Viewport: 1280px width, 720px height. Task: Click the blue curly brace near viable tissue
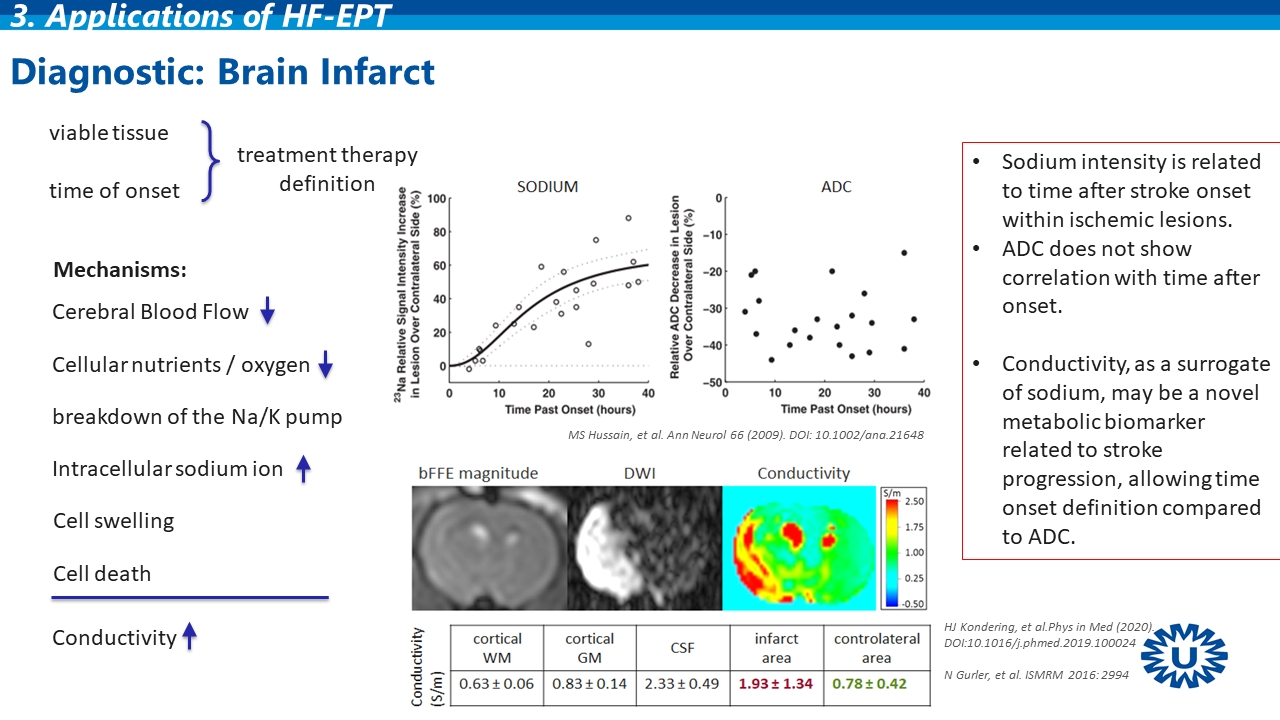pyautogui.click(x=208, y=161)
